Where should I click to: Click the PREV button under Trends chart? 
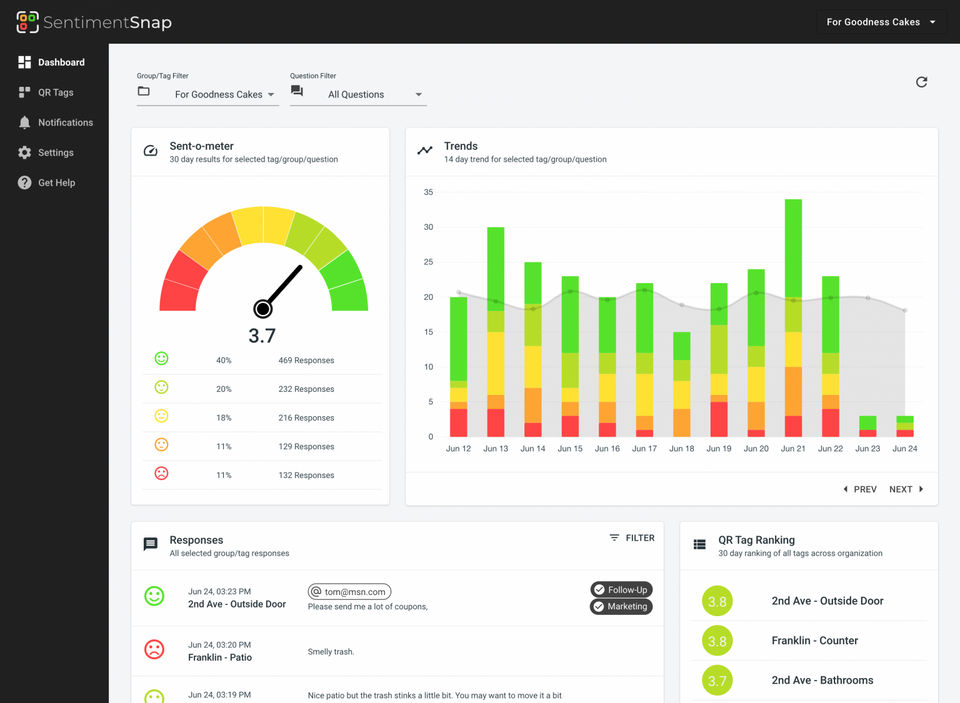click(860, 489)
